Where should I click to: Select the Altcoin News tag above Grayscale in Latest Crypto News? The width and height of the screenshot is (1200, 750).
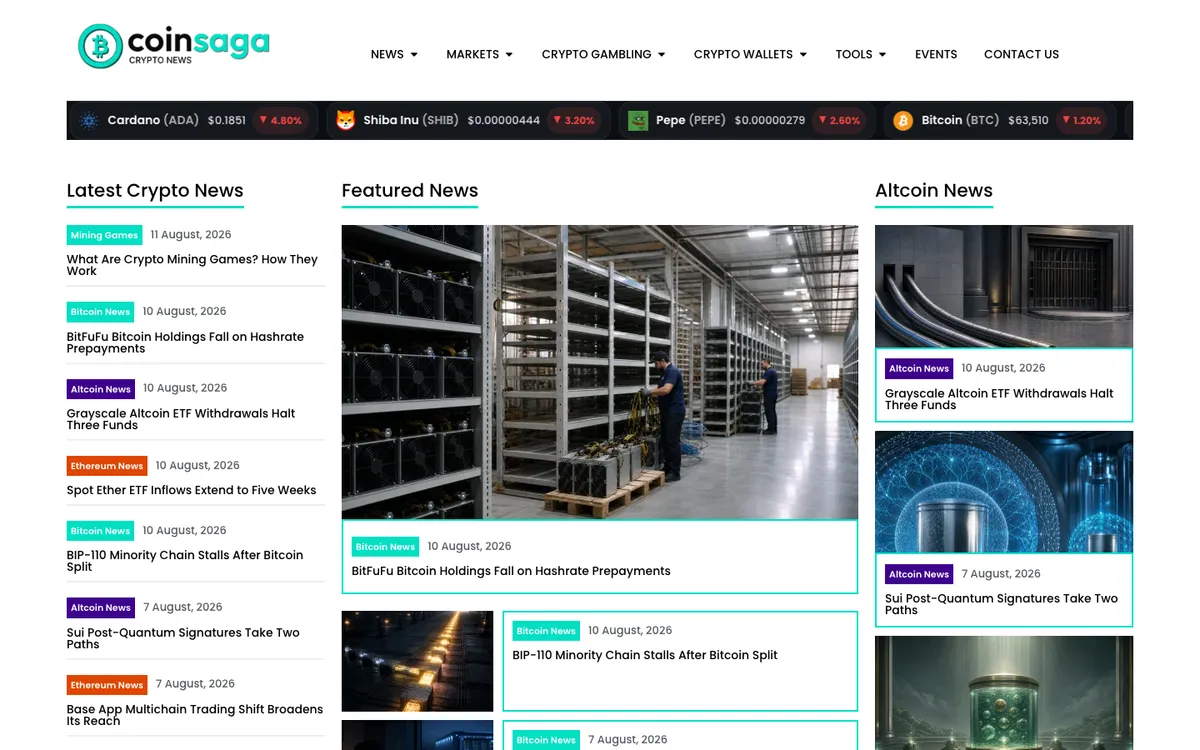[101, 389]
